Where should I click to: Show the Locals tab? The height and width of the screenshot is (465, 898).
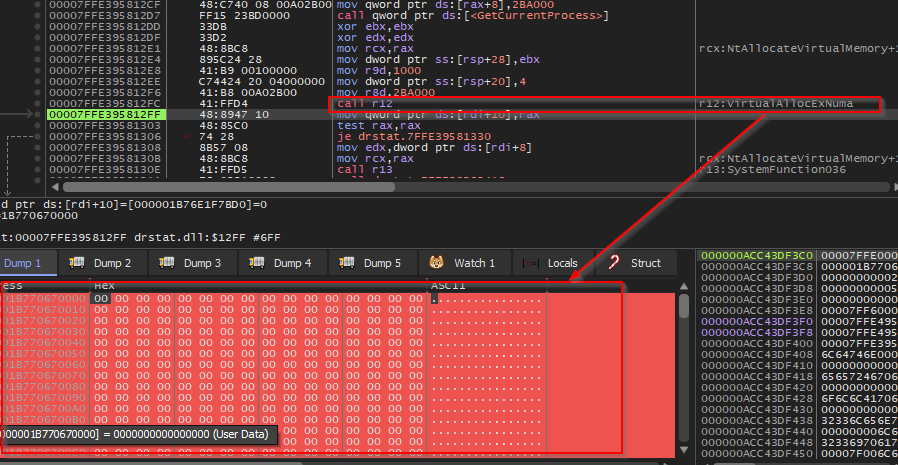[552, 263]
